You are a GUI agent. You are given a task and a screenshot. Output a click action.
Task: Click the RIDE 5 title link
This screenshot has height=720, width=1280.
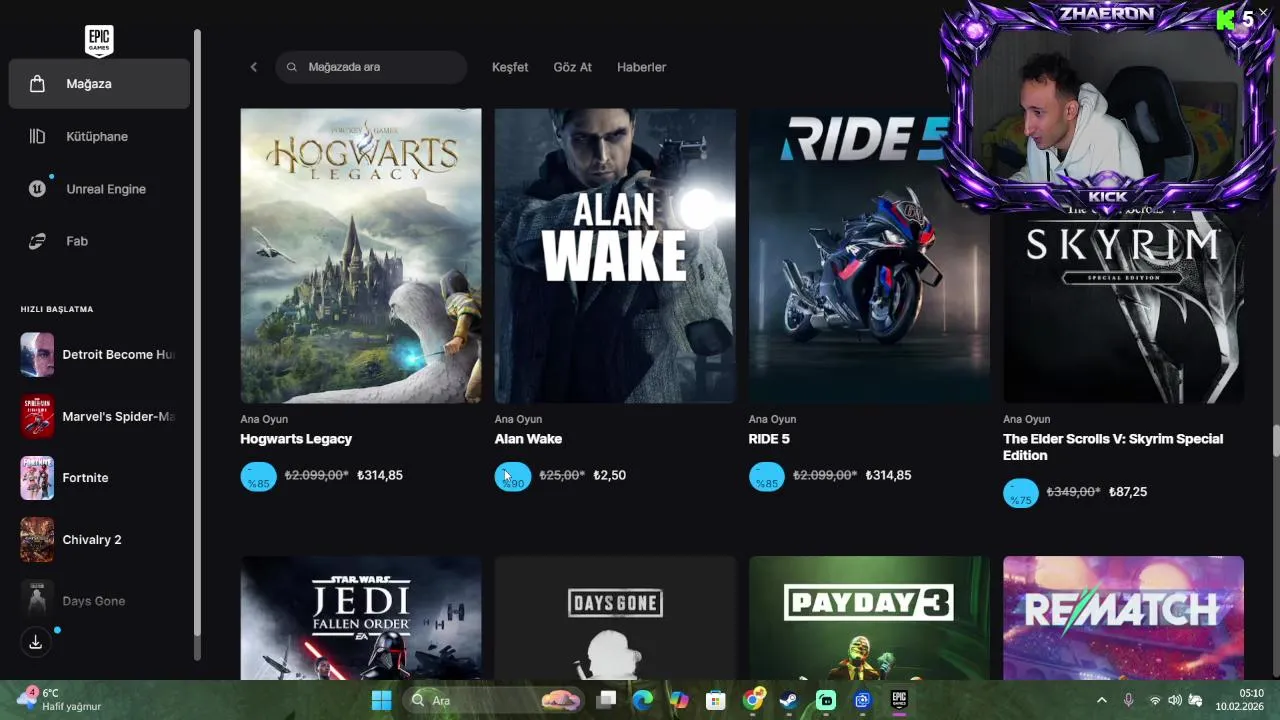pyautogui.click(x=769, y=439)
